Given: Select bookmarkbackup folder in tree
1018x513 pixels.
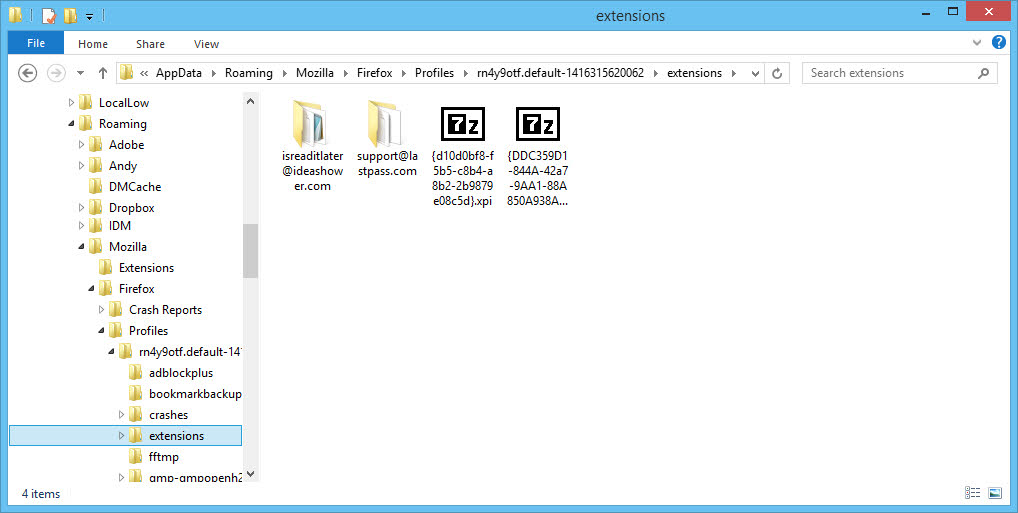Looking at the screenshot, I should [195, 394].
